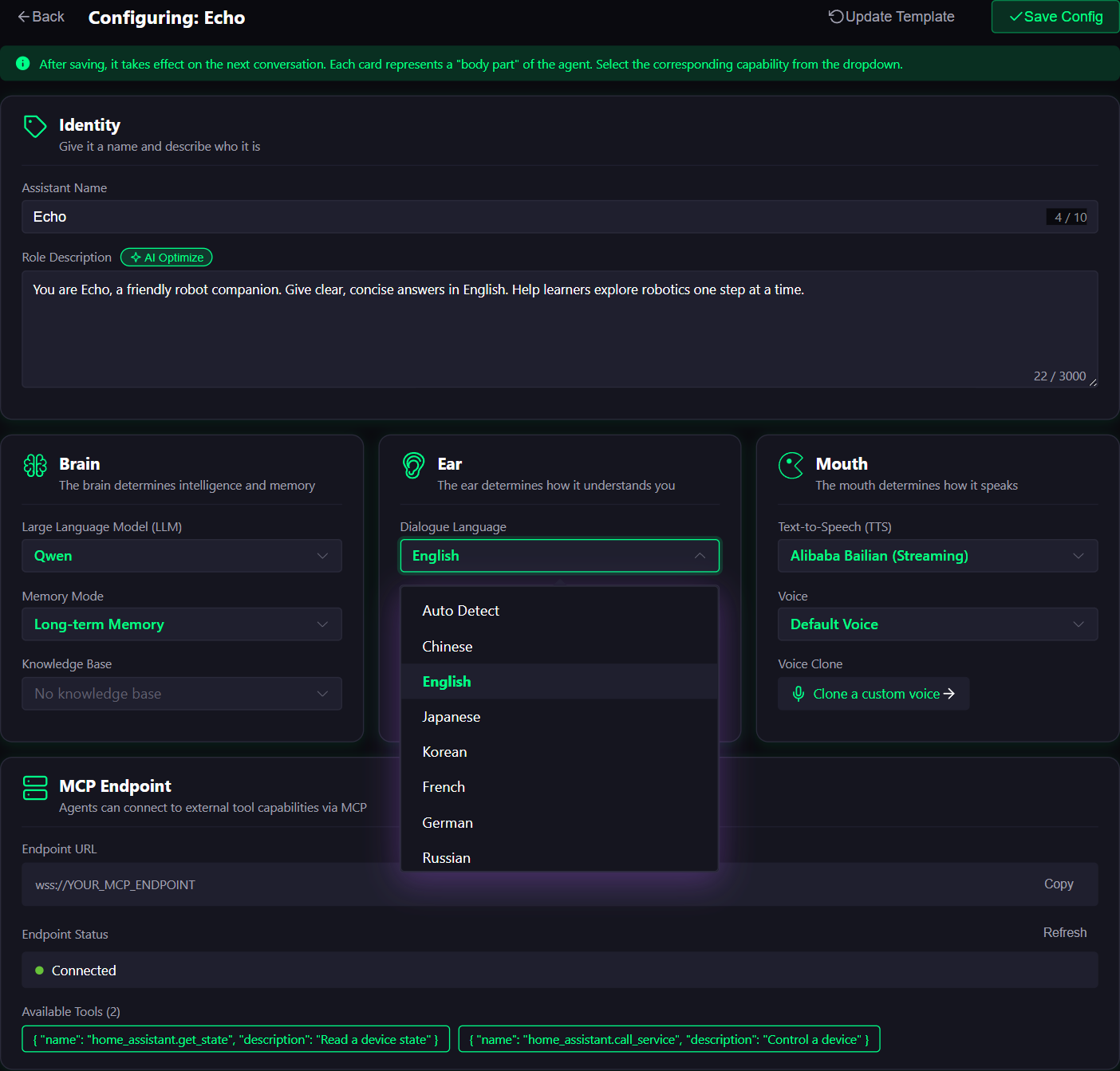Click the Available Tools (2) label
The image size is (1120, 1071).
tap(71, 1011)
